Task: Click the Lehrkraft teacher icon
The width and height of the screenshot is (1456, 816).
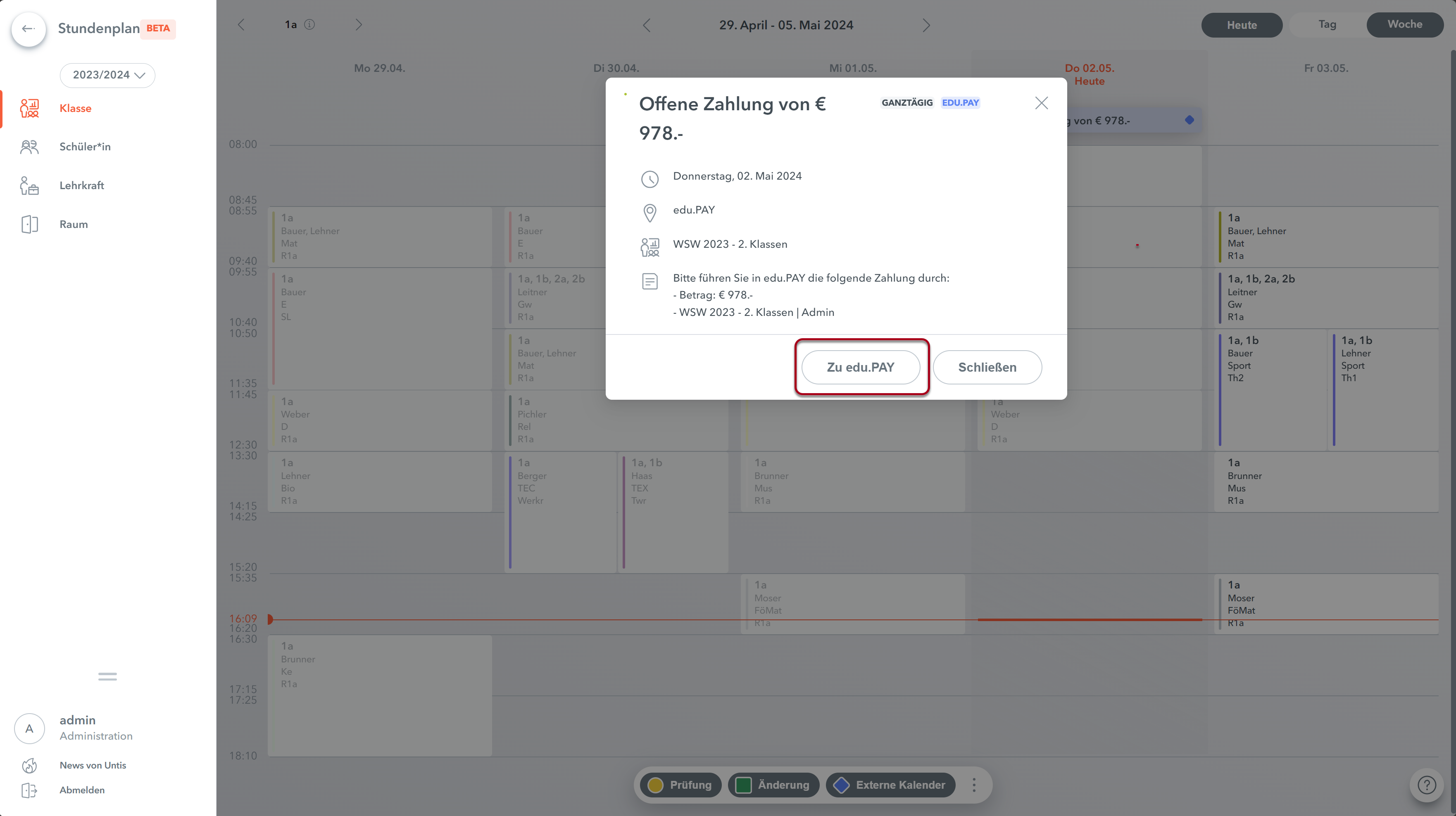Action: (x=29, y=185)
